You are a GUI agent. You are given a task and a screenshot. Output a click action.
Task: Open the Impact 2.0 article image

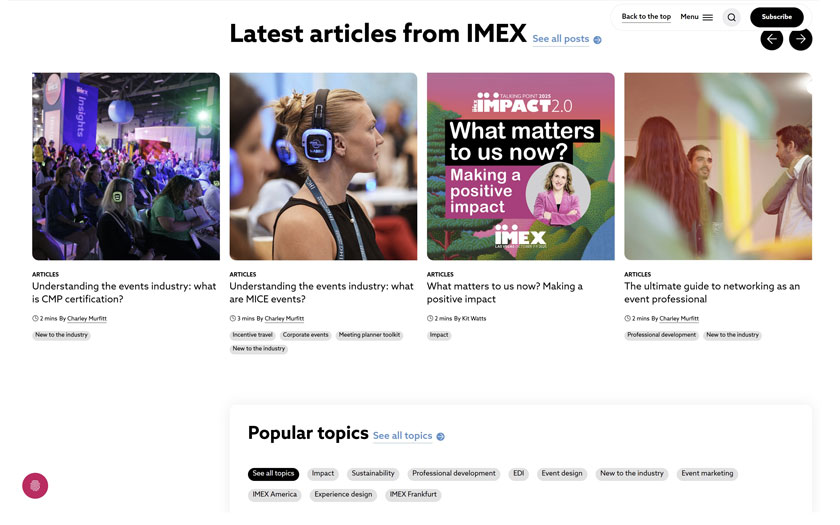pos(521,167)
